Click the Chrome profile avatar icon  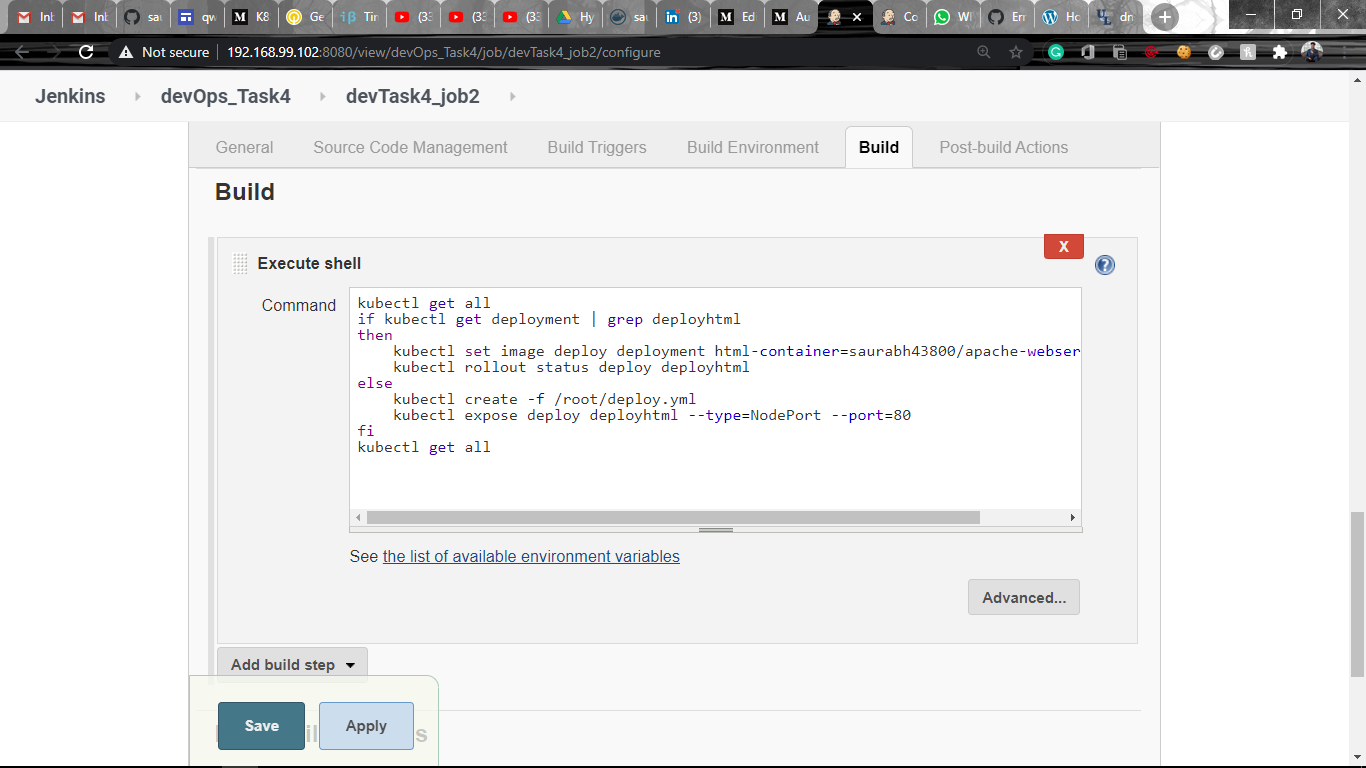1311,53
